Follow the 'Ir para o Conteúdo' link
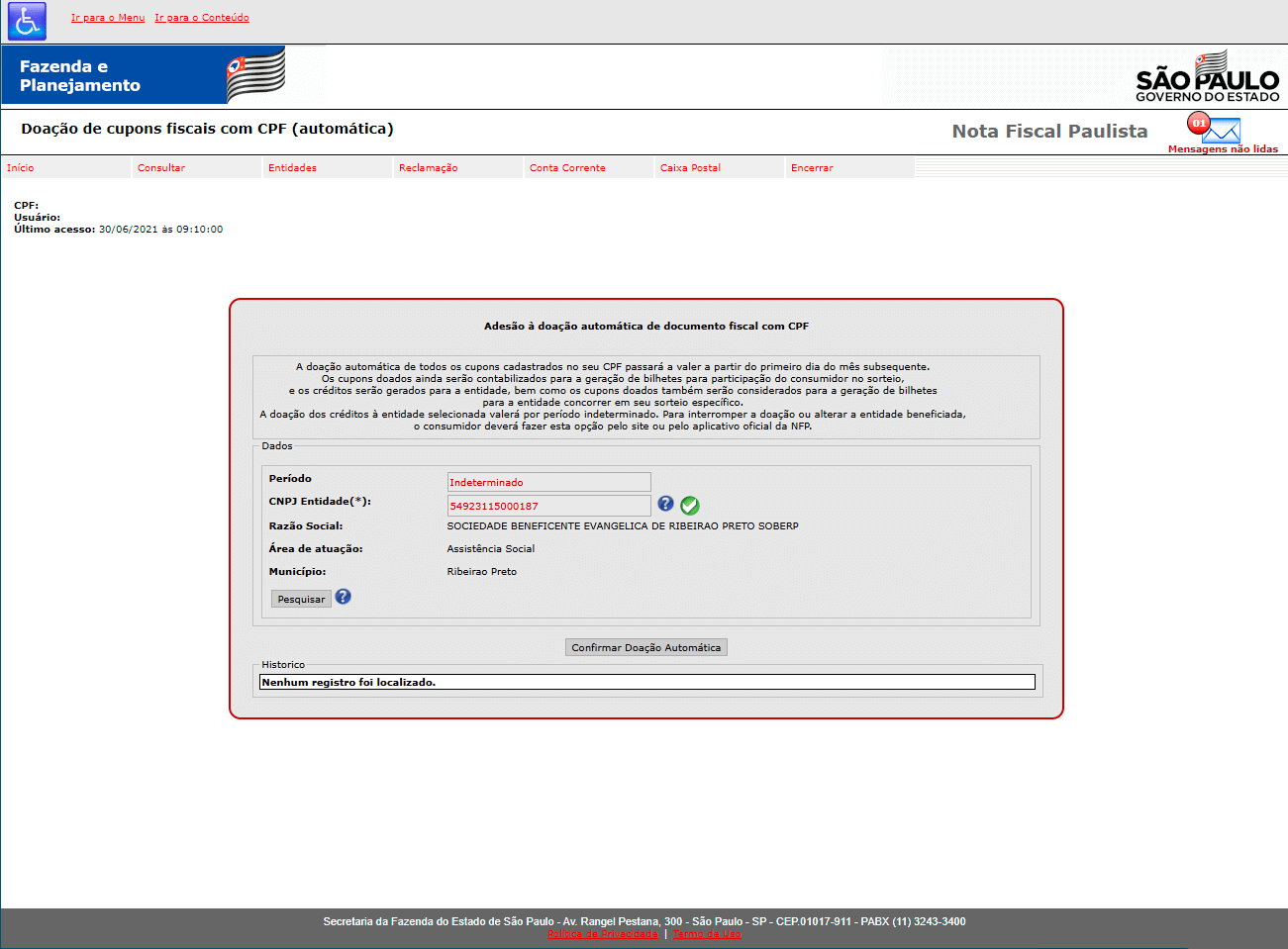This screenshot has height=949, width=1288. (202, 18)
